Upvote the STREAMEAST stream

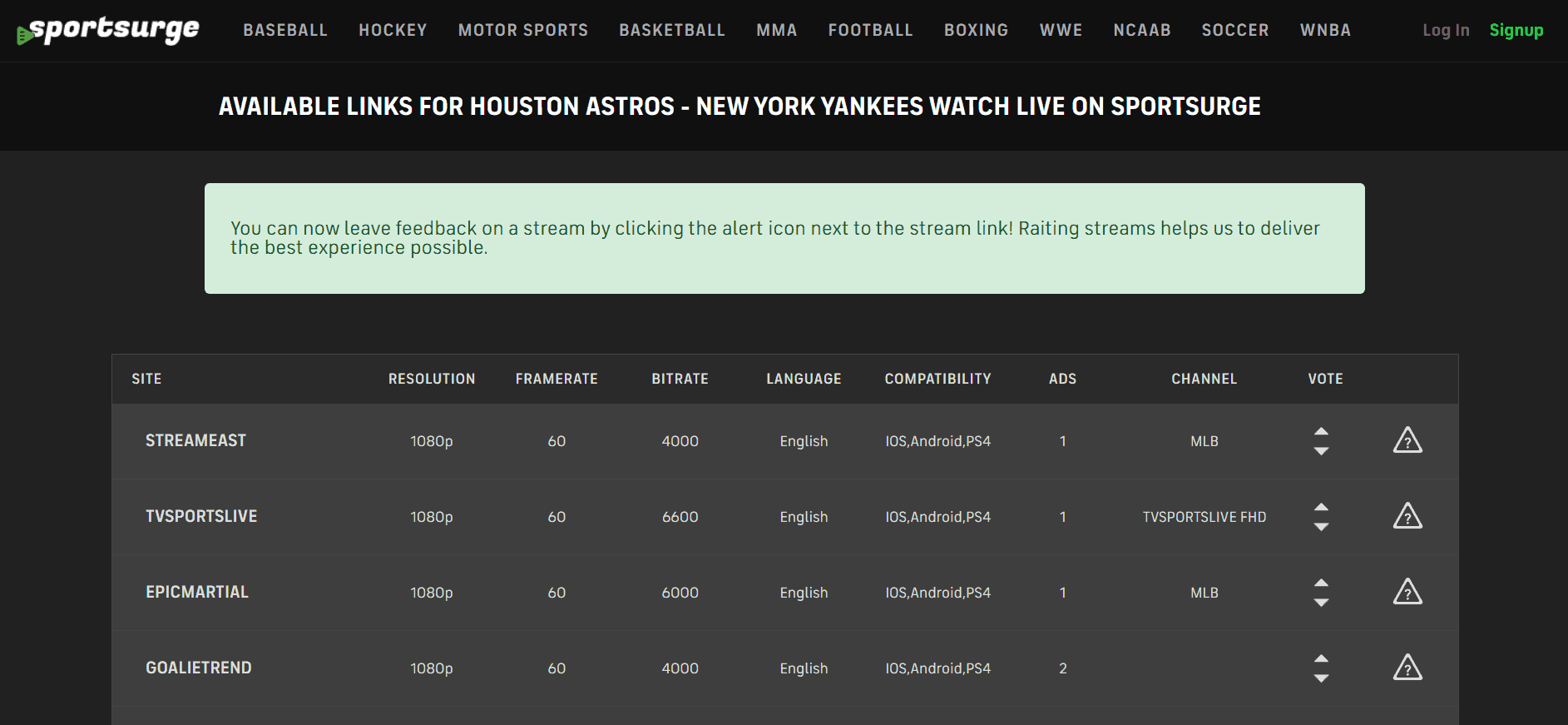[1321, 431]
